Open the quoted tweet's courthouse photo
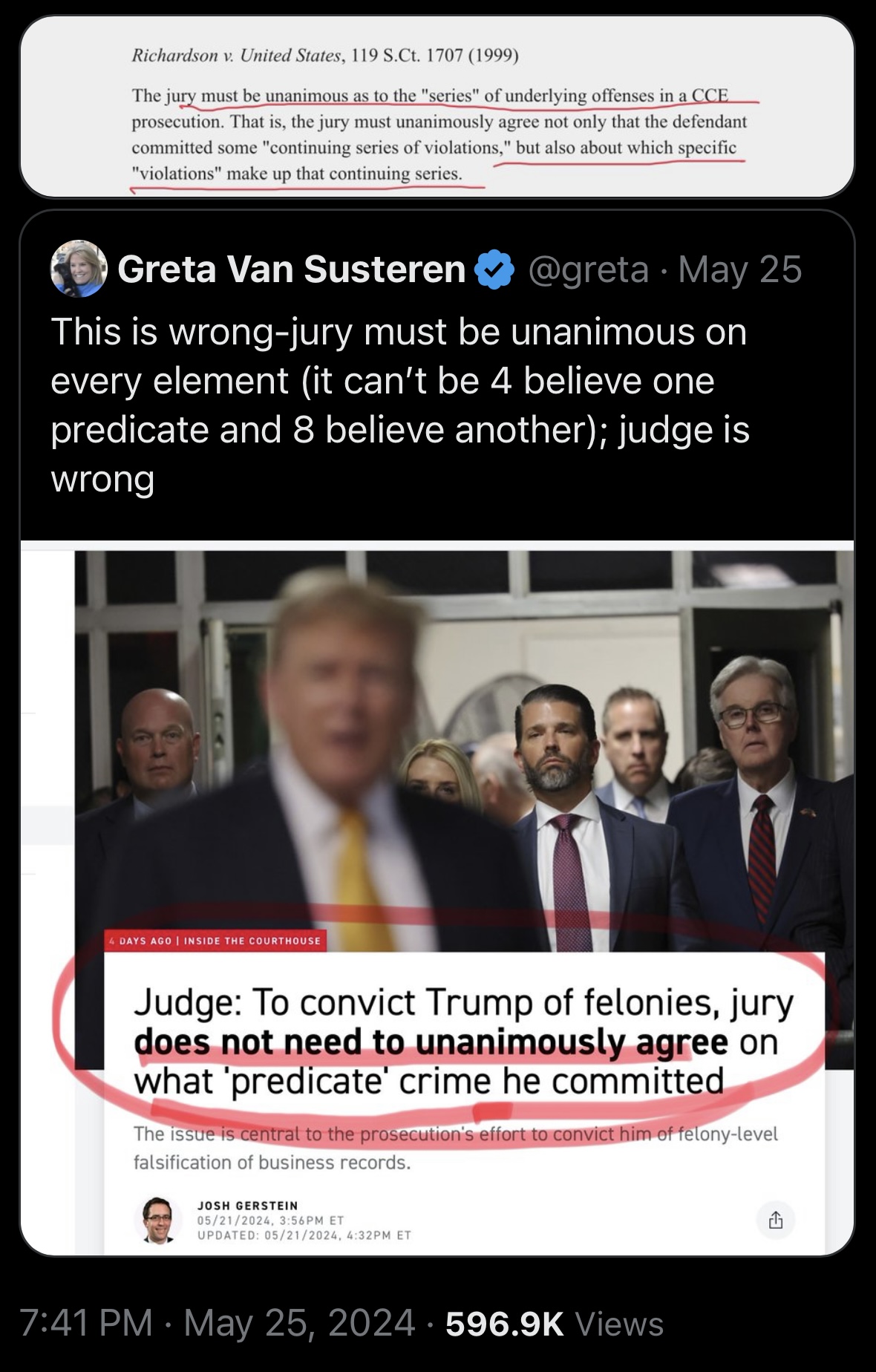Viewport: 876px width, 1372px height. click(464, 750)
